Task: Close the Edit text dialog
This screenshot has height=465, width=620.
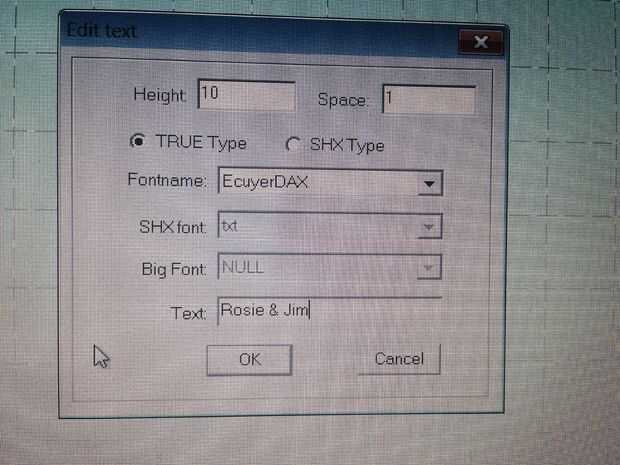Action: 480,42
